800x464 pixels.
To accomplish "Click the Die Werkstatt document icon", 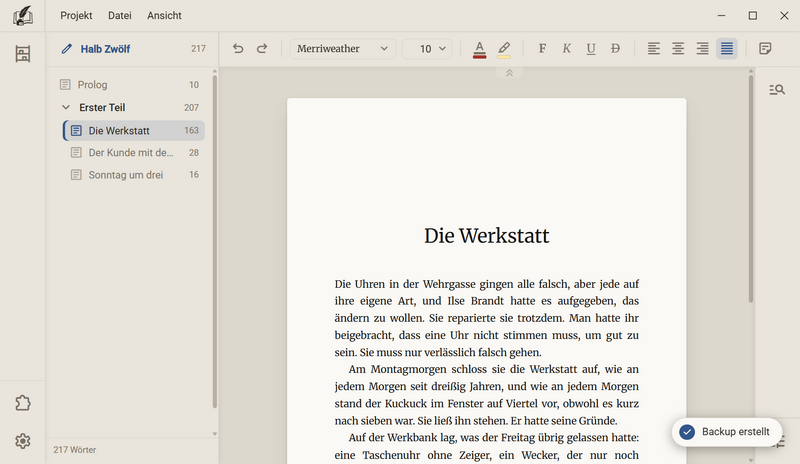I will click(x=76, y=131).
